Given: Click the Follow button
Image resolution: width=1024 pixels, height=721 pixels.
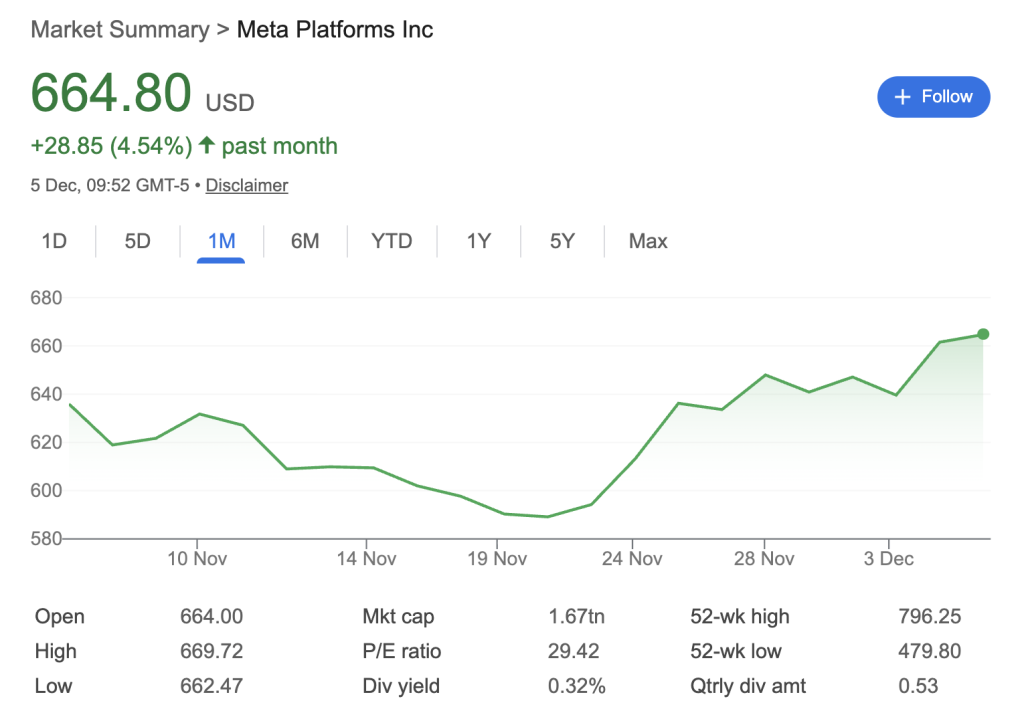Looking at the screenshot, I should pos(933,97).
